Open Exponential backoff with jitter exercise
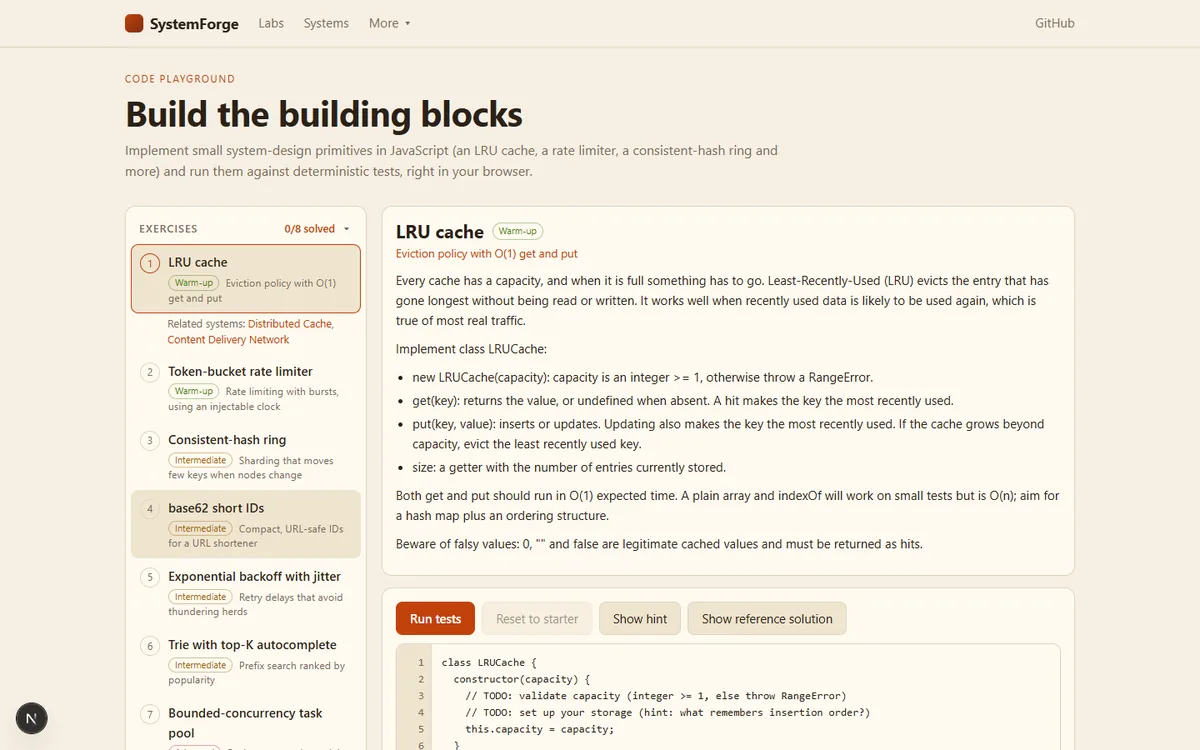Image resolution: width=1200 pixels, height=750 pixels. coord(246,593)
